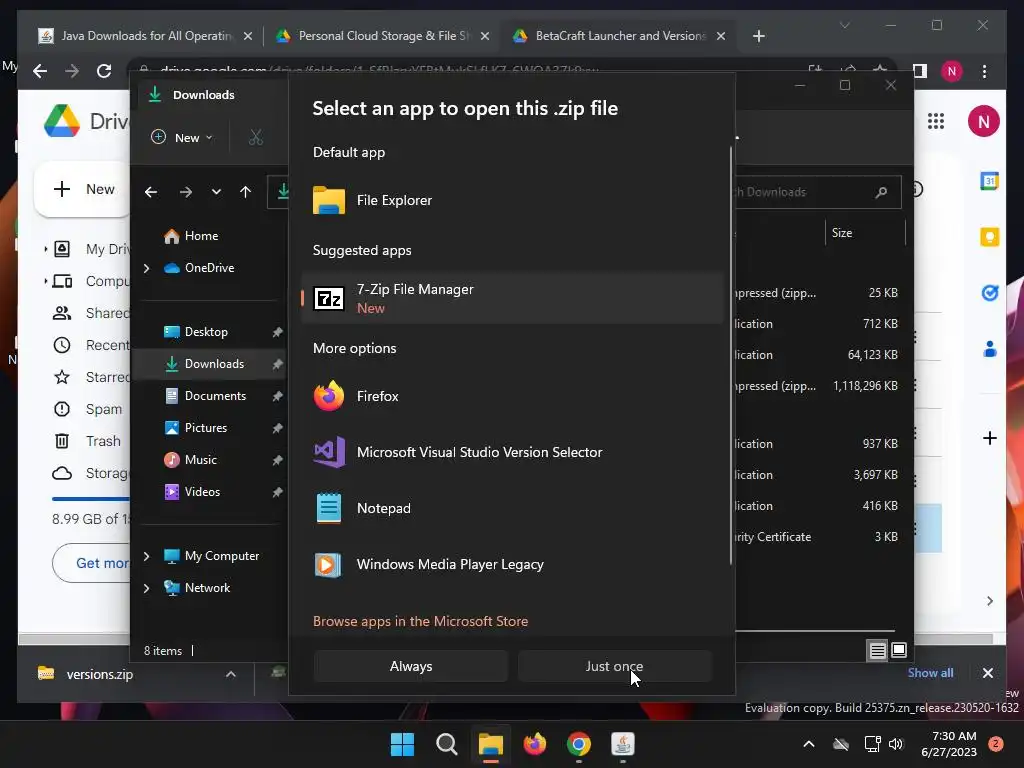Image resolution: width=1024 pixels, height=768 pixels.
Task: Go back in File Explorer
Action: point(151,192)
